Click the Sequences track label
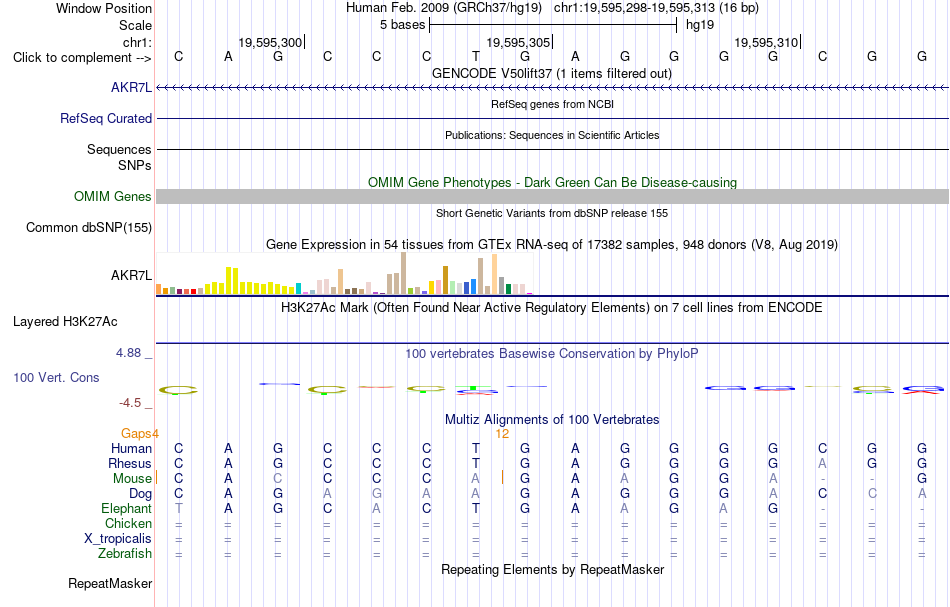 (x=119, y=149)
